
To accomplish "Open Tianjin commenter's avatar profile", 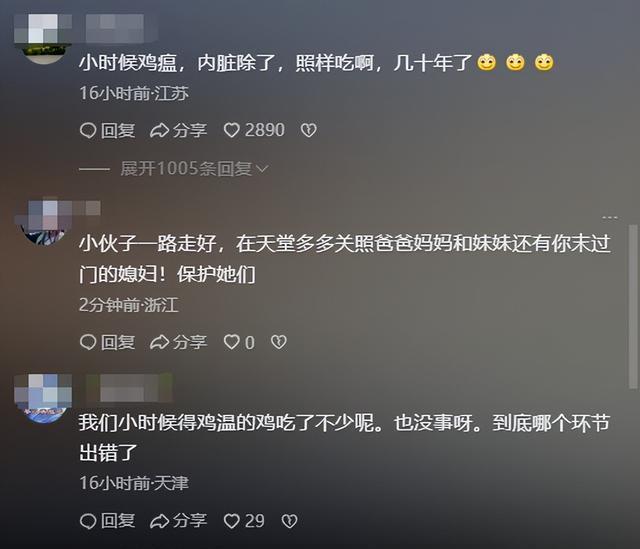I will [43, 399].
